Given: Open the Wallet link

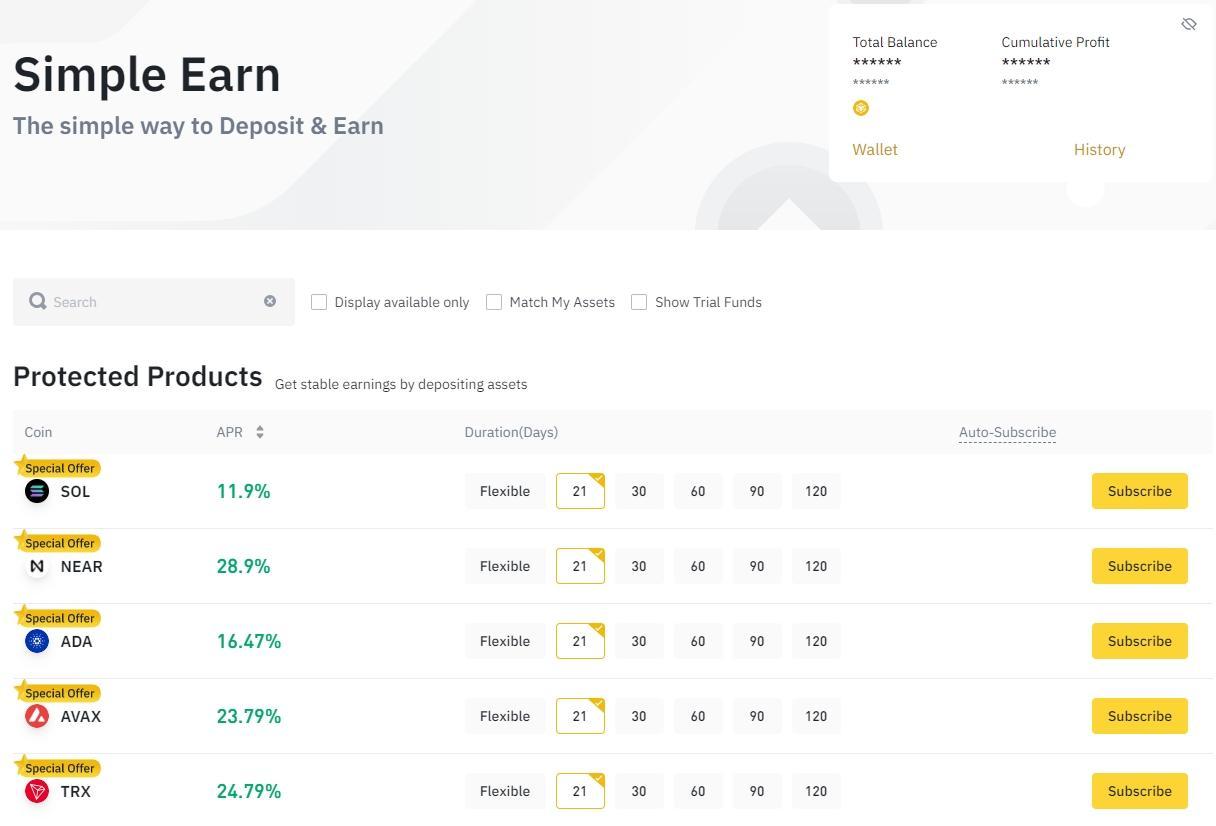Looking at the screenshot, I should [875, 149].
